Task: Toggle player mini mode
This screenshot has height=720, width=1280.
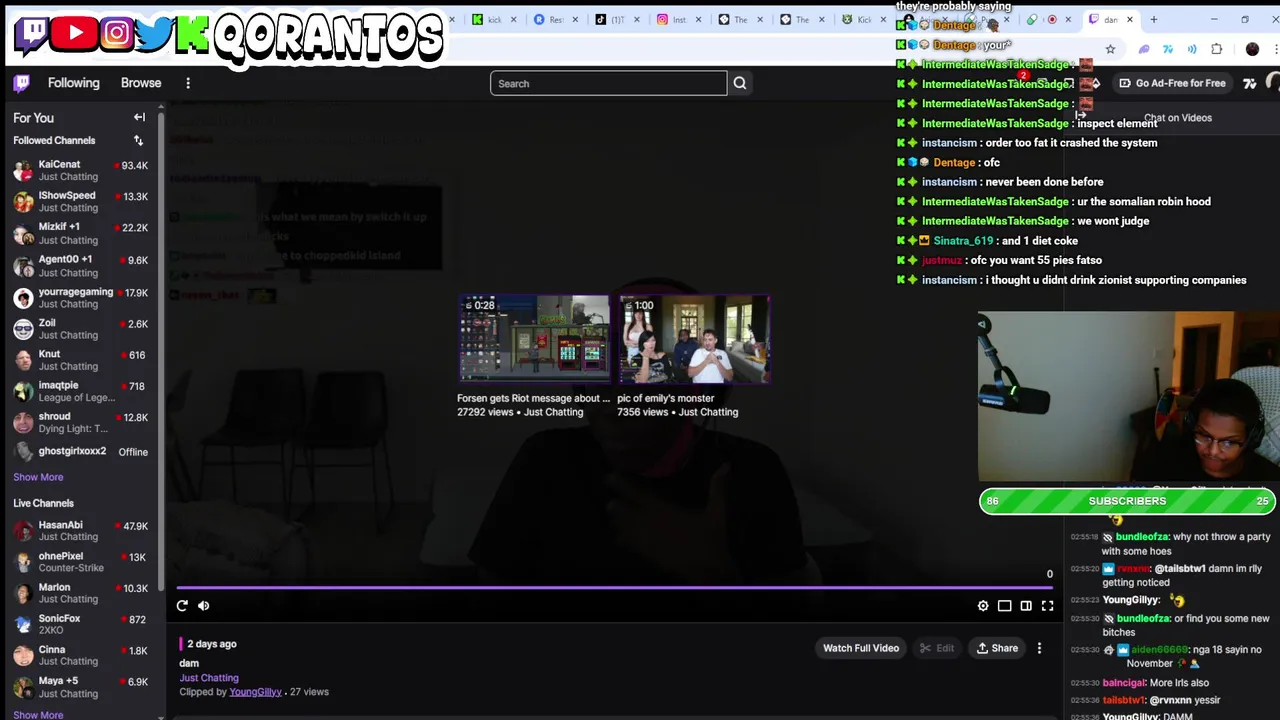Action: [x=1005, y=605]
